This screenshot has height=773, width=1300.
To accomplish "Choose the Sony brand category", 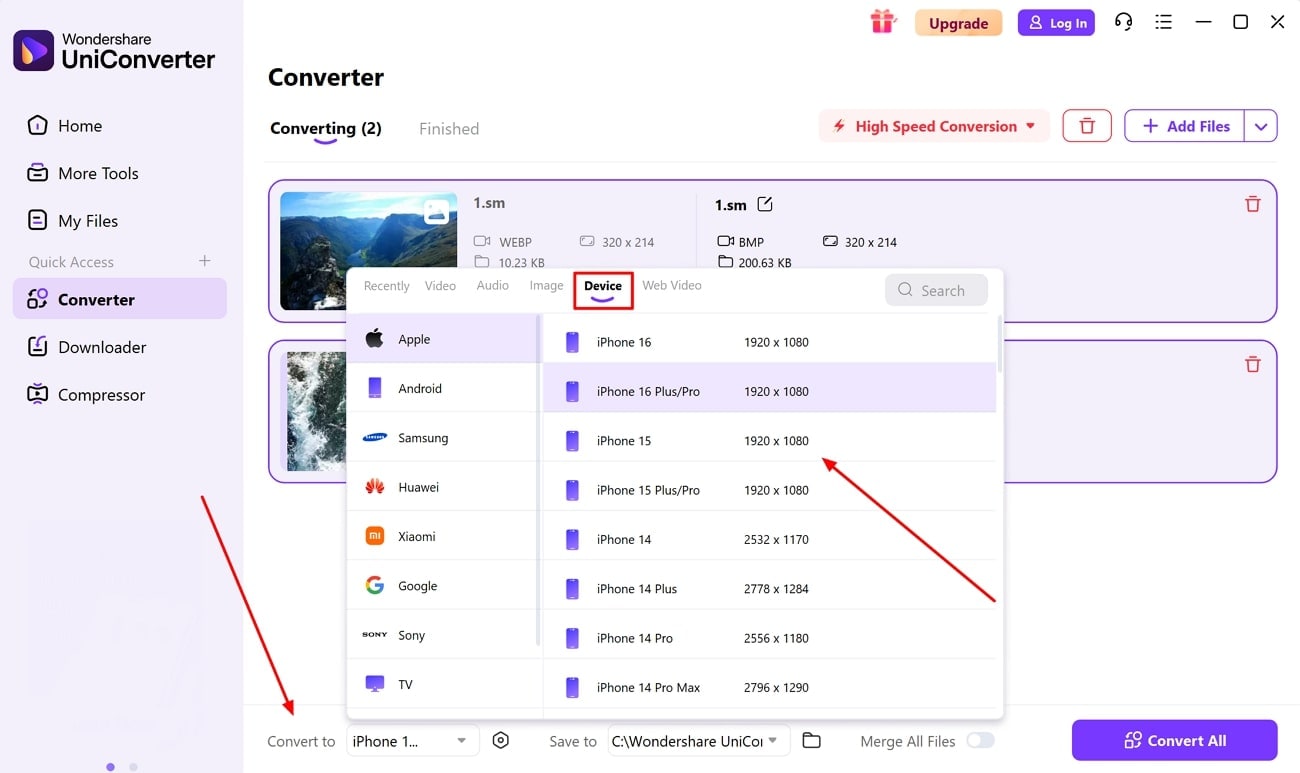I will point(442,635).
